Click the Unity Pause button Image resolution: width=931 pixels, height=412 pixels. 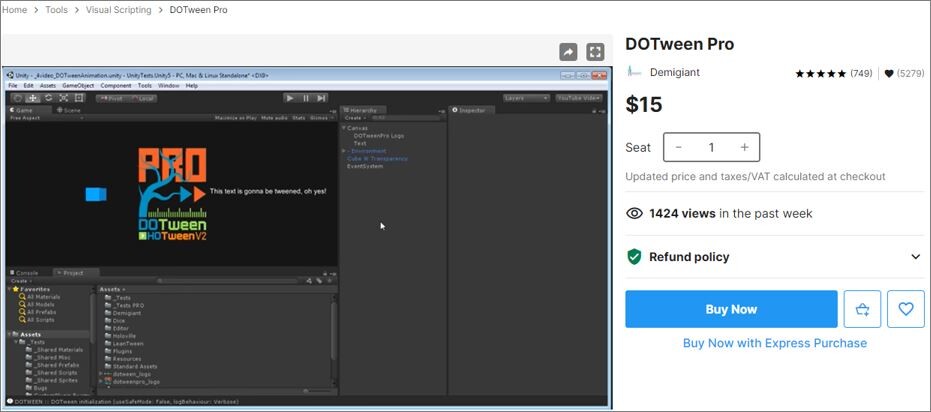(306, 98)
